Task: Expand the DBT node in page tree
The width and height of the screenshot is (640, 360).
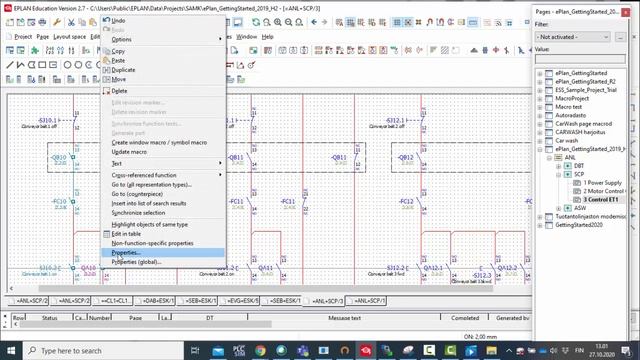Action: pos(558,166)
